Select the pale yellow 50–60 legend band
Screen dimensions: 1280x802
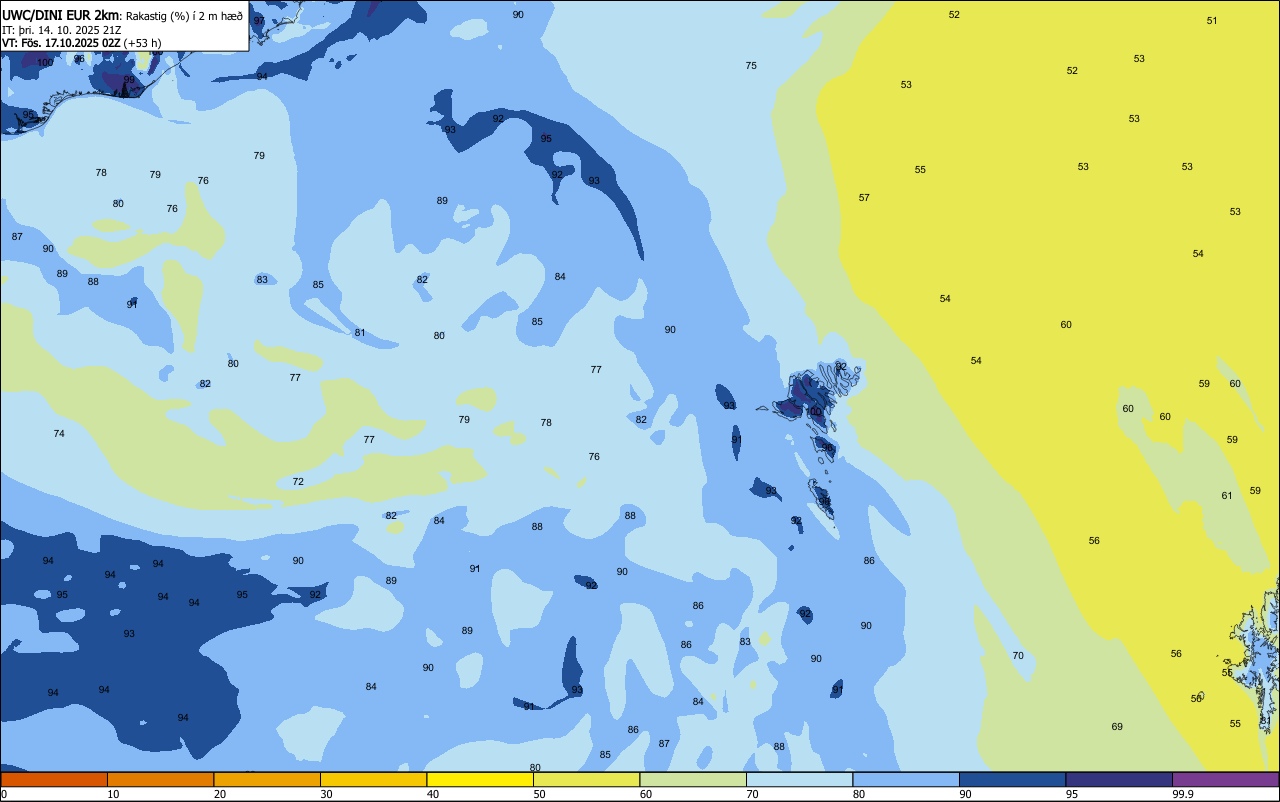tap(586, 779)
